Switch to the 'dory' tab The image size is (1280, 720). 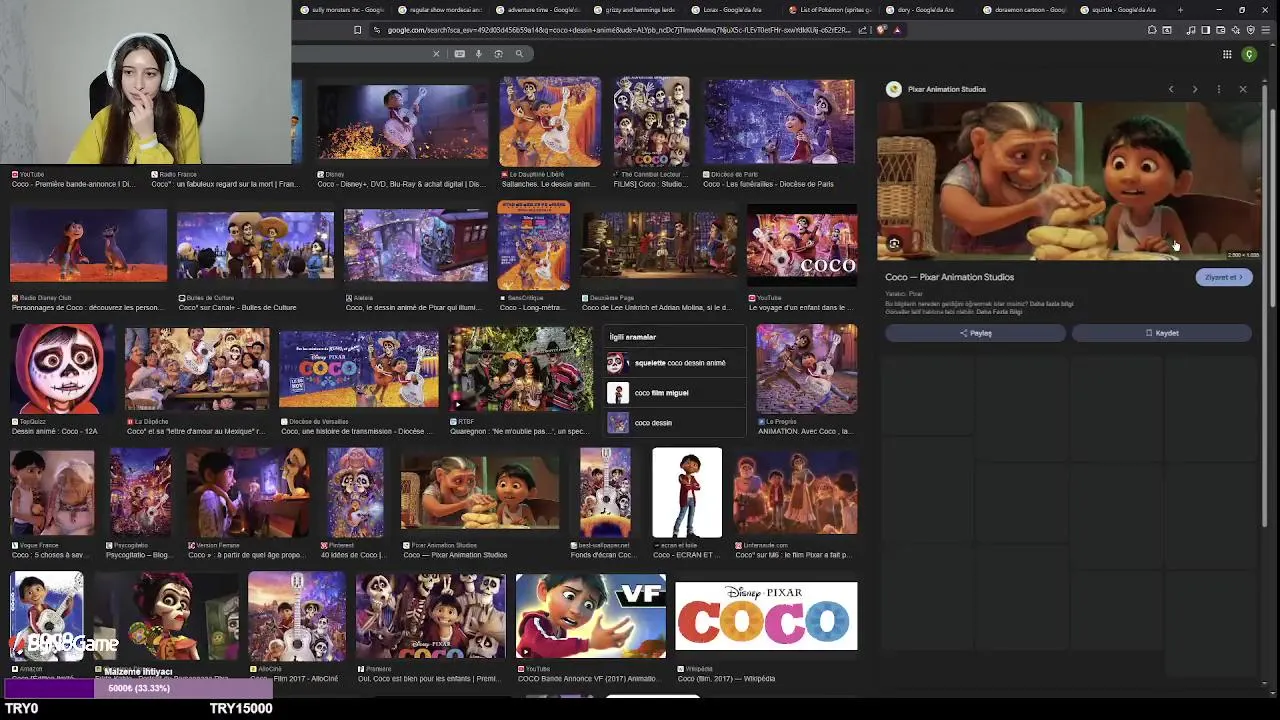pos(927,10)
